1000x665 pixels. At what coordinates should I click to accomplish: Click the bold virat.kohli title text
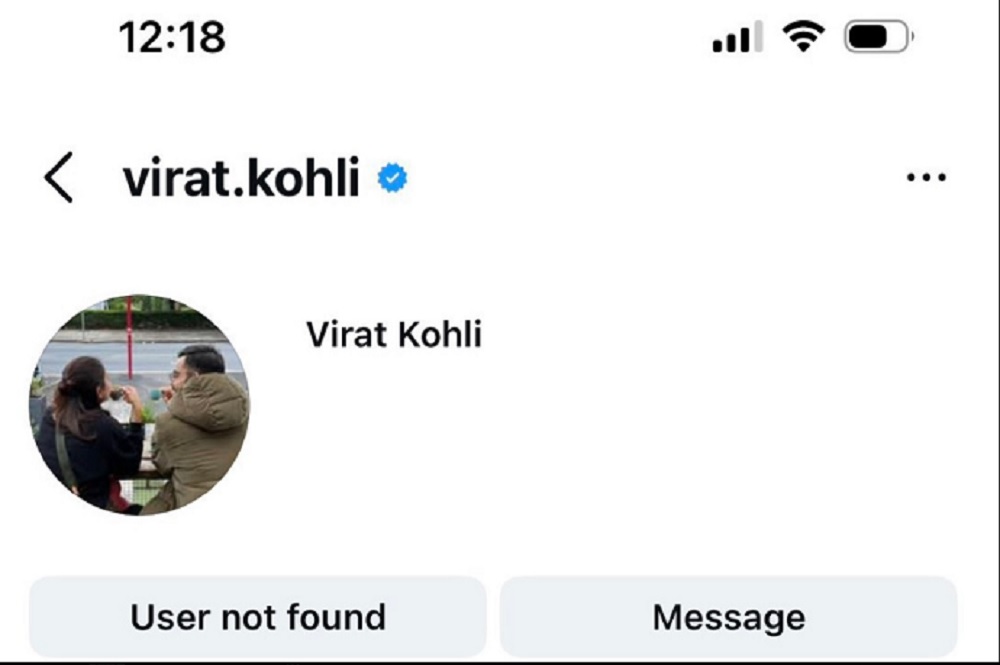241,179
